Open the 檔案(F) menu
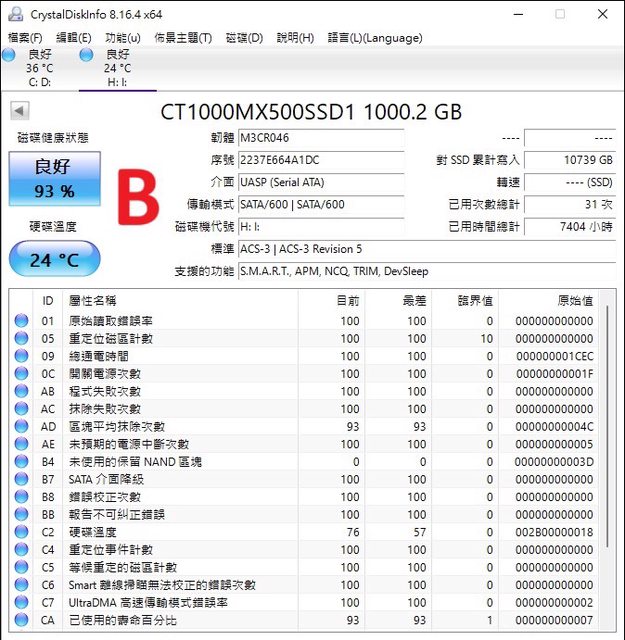 pos(25,38)
